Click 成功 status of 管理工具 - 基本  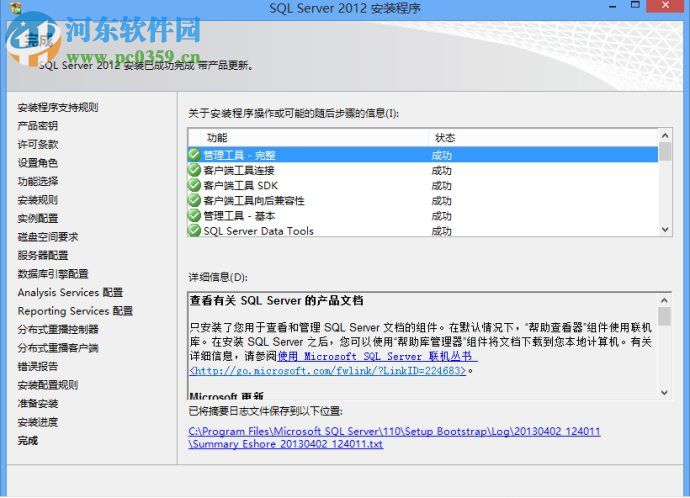tap(441, 216)
